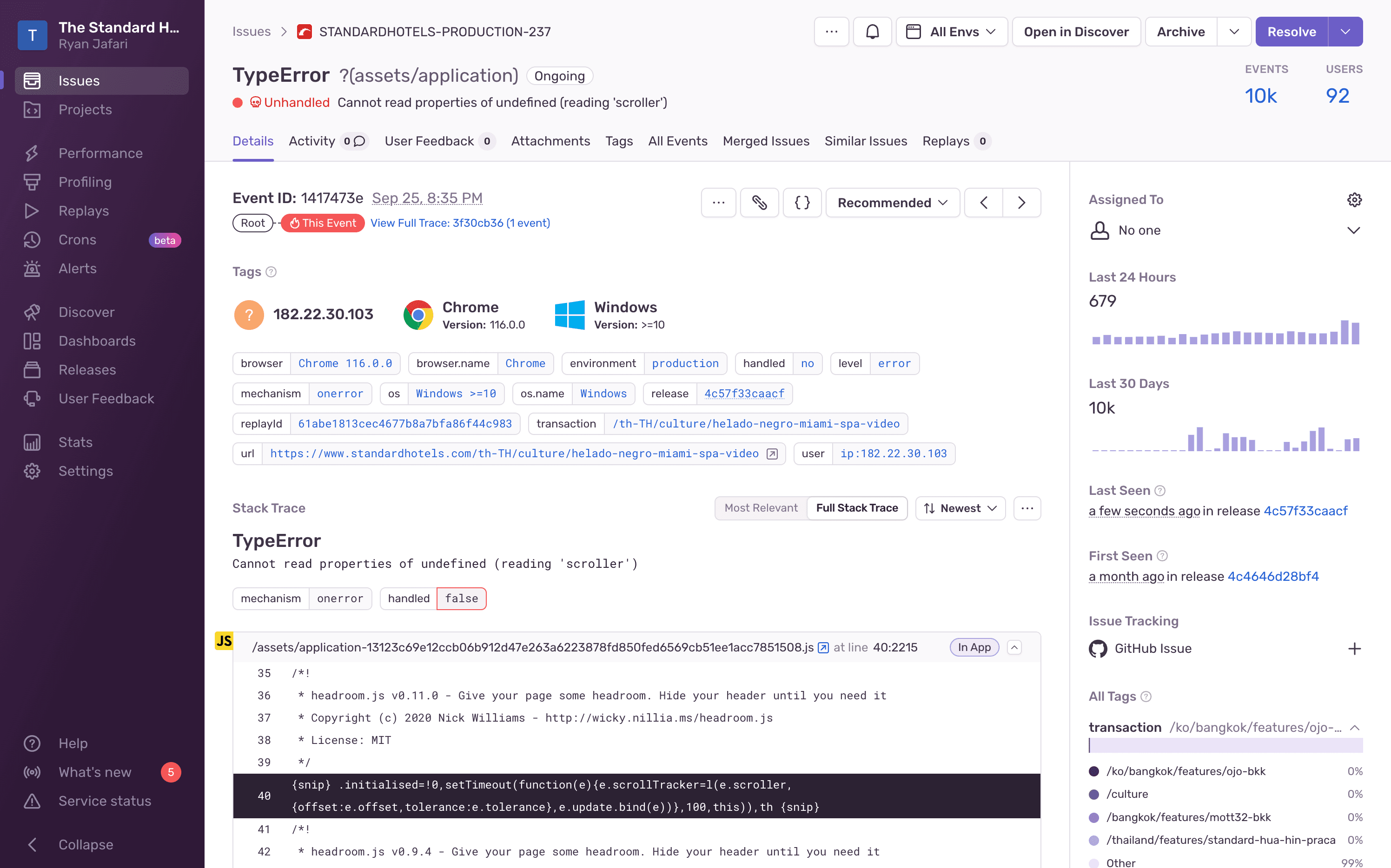
Task: Click the Archive button
Action: click(1180, 32)
